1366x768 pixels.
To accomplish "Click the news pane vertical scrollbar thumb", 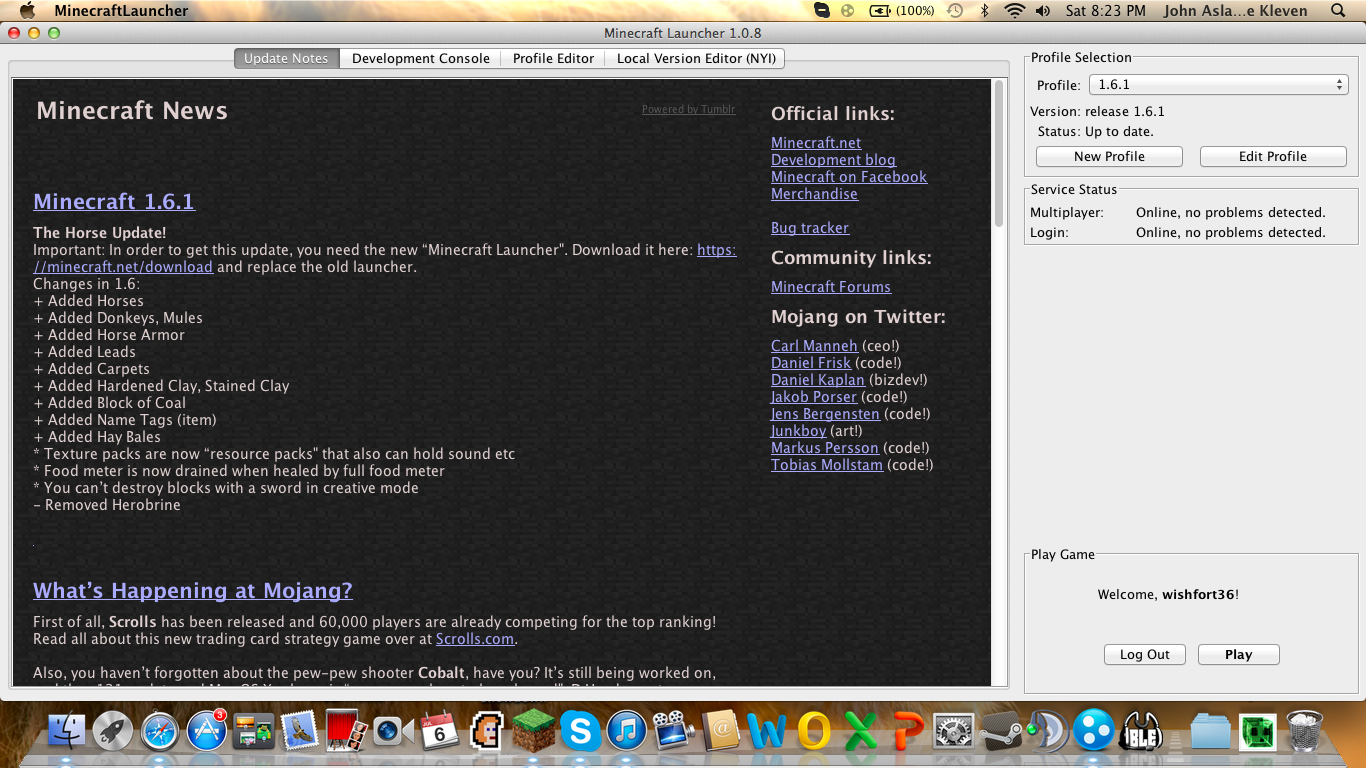I will coord(999,154).
